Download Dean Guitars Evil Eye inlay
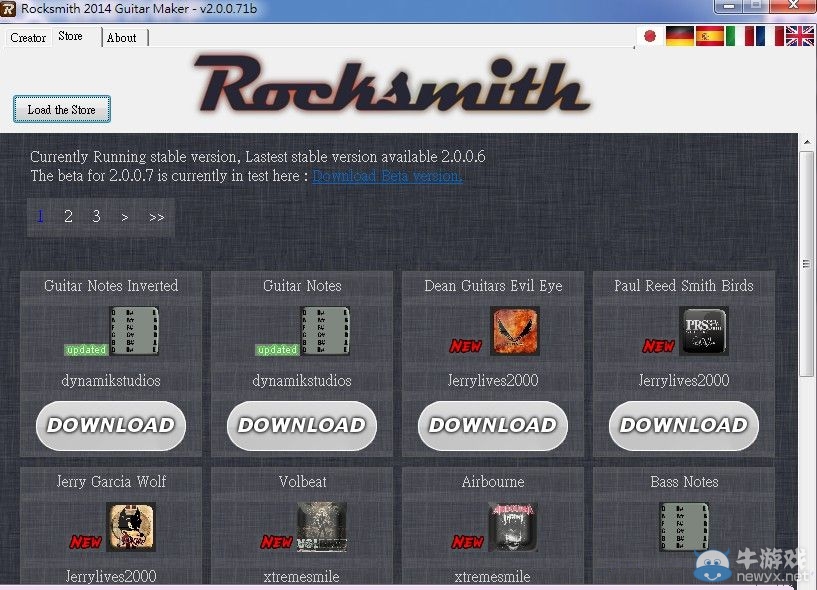 coord(493,425)
